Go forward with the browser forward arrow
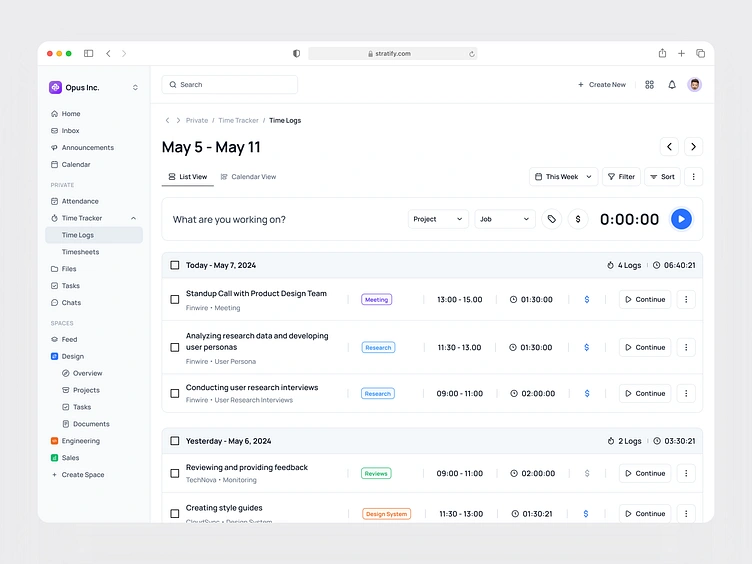Screen dimensions: 752x564 124,53
